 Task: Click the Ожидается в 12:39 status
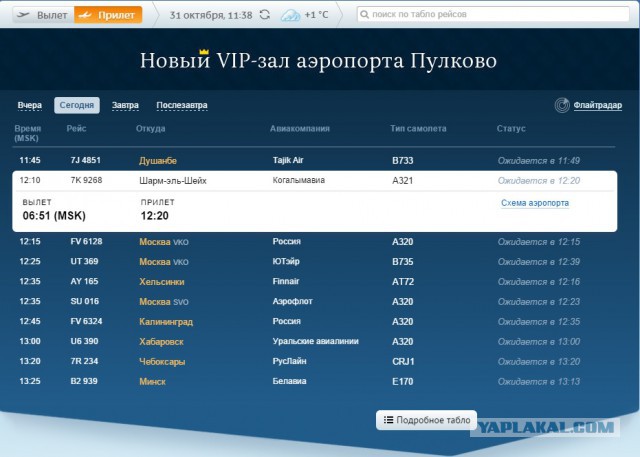pos(539,262)
